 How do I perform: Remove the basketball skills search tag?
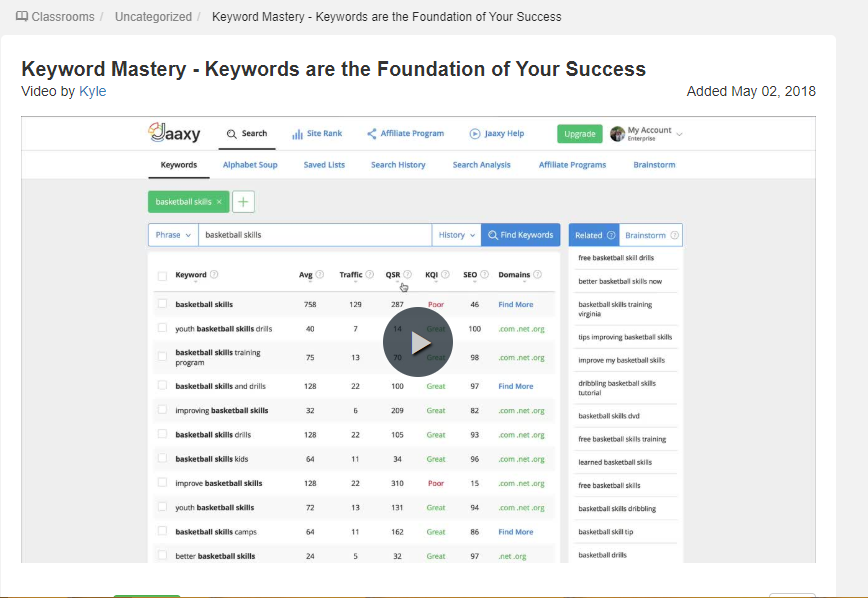(219, 202)
